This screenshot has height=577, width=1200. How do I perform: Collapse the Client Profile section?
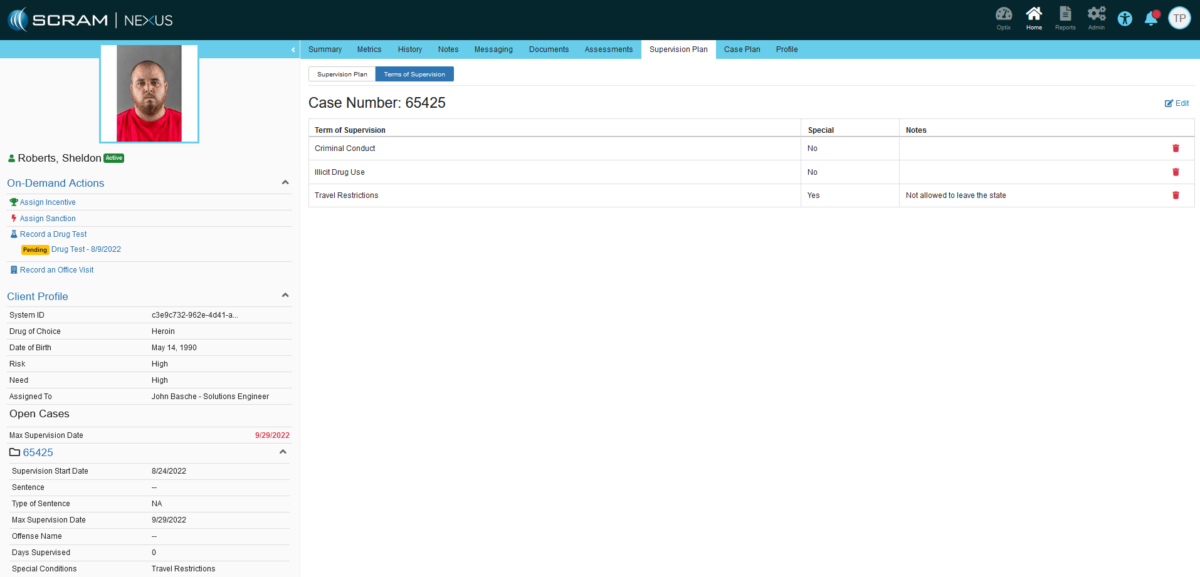click(x=284, y=296)
